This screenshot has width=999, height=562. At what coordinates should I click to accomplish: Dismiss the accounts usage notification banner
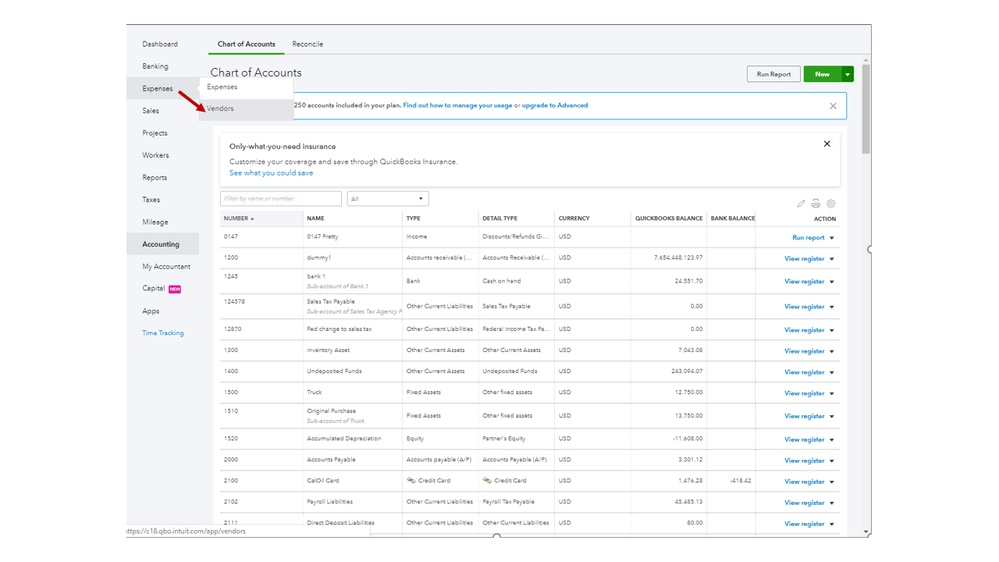(833, 106)
